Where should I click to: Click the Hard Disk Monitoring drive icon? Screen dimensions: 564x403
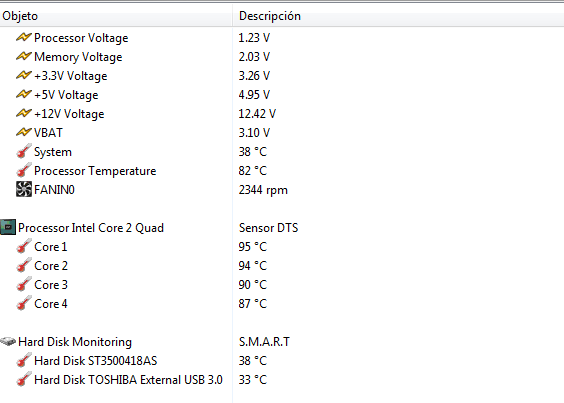tap(8, 341)
